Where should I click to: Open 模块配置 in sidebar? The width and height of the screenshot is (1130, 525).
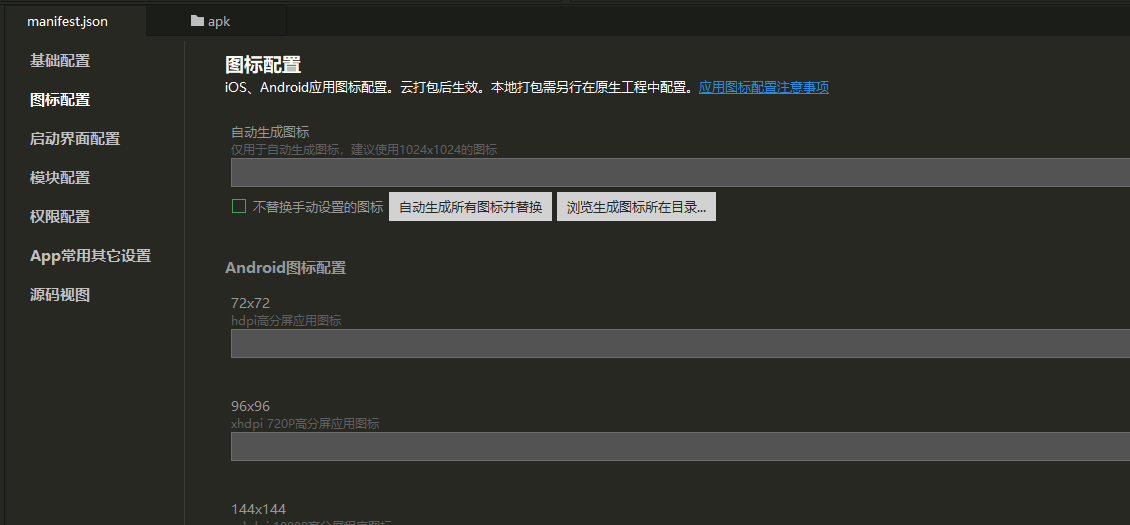tap(60, 177)
